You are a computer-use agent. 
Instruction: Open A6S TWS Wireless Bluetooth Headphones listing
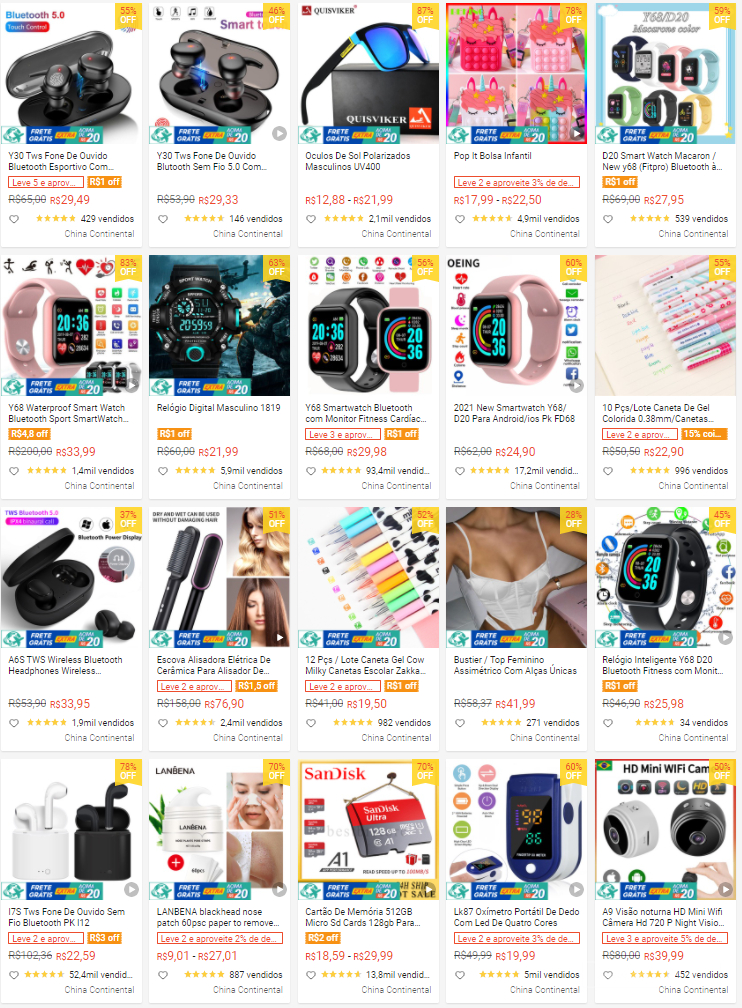(x=65, y=665)
